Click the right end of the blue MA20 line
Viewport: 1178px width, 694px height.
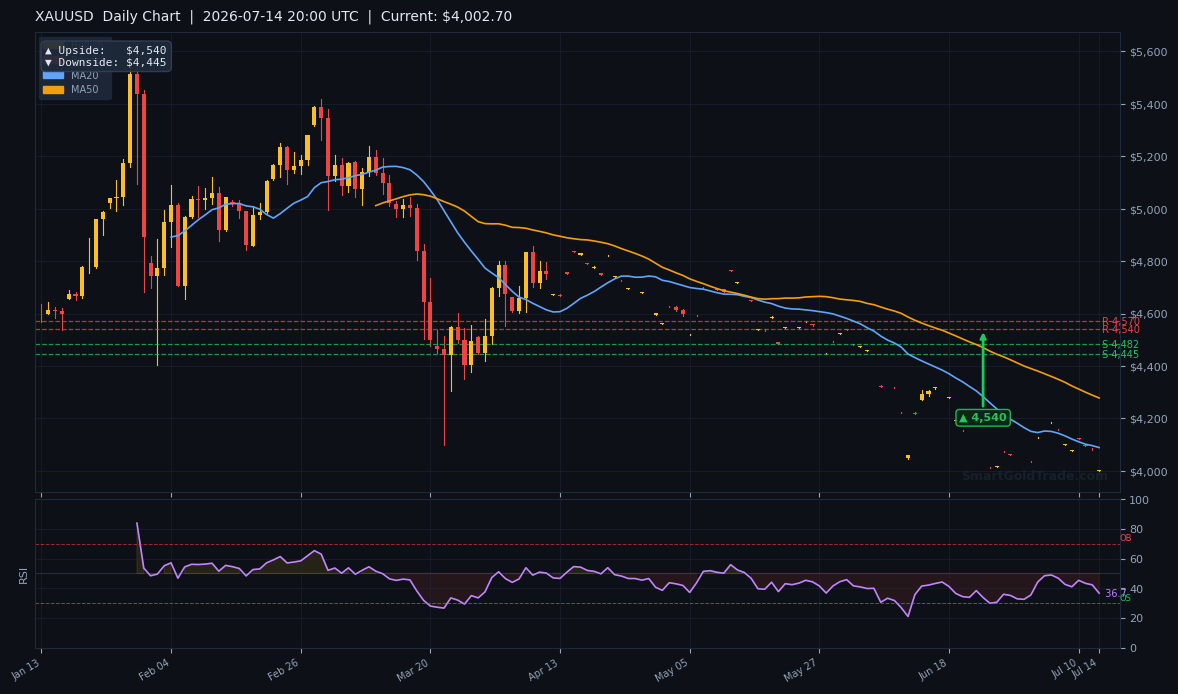[1099, 448]
